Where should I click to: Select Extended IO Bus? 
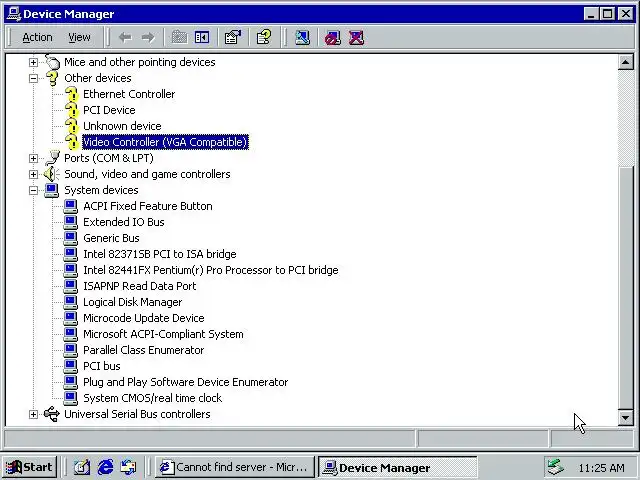124,222
